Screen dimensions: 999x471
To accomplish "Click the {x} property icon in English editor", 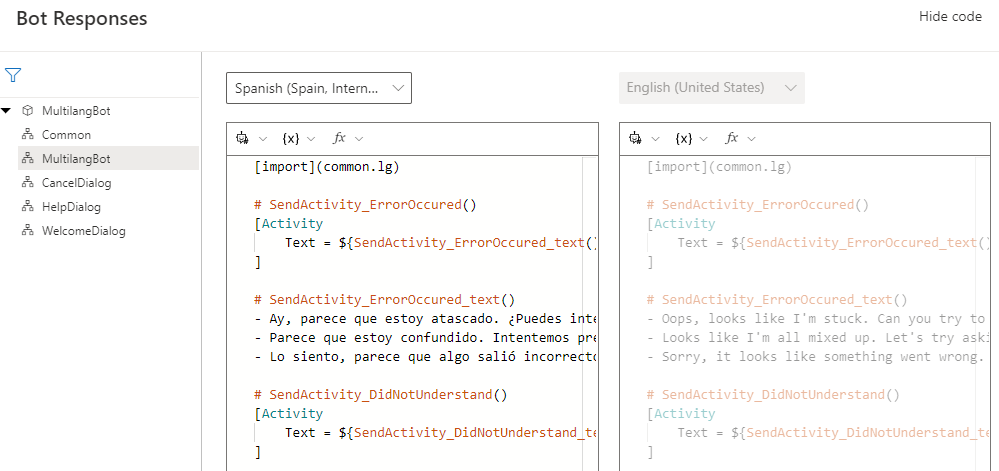I will point(683,138).
